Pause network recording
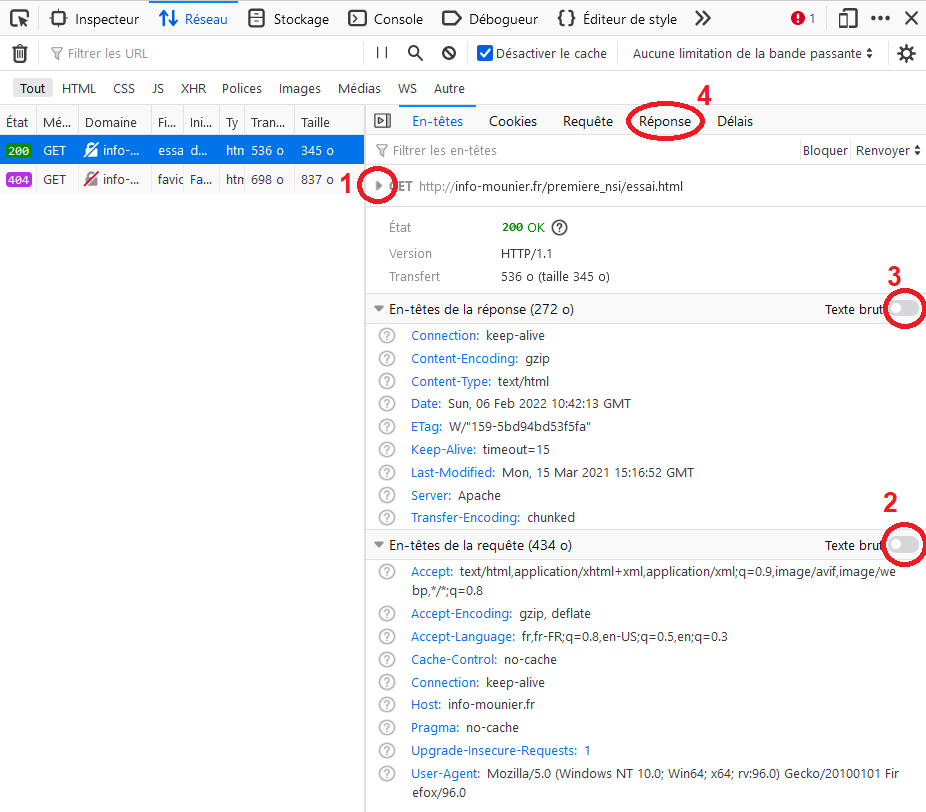Image resolution: width=926 pixels, height=812 pixels. coord(382,53)
